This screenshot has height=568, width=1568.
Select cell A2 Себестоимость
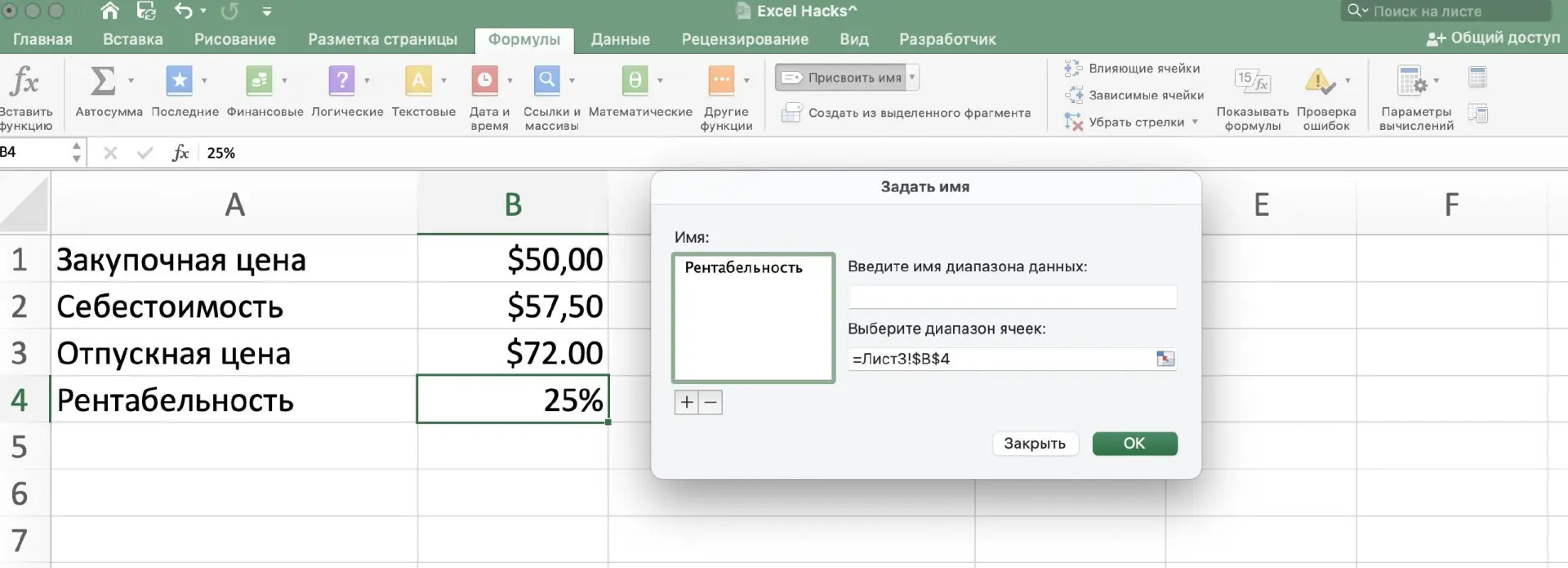234,306
